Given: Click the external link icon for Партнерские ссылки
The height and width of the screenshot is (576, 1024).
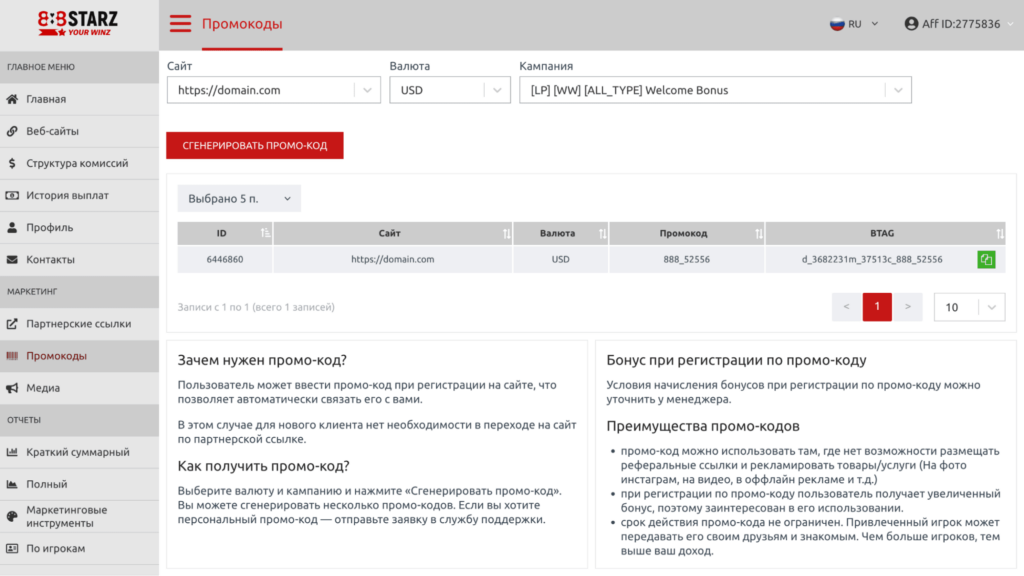Looking at the screenshot, I should (x=12, y=324).
